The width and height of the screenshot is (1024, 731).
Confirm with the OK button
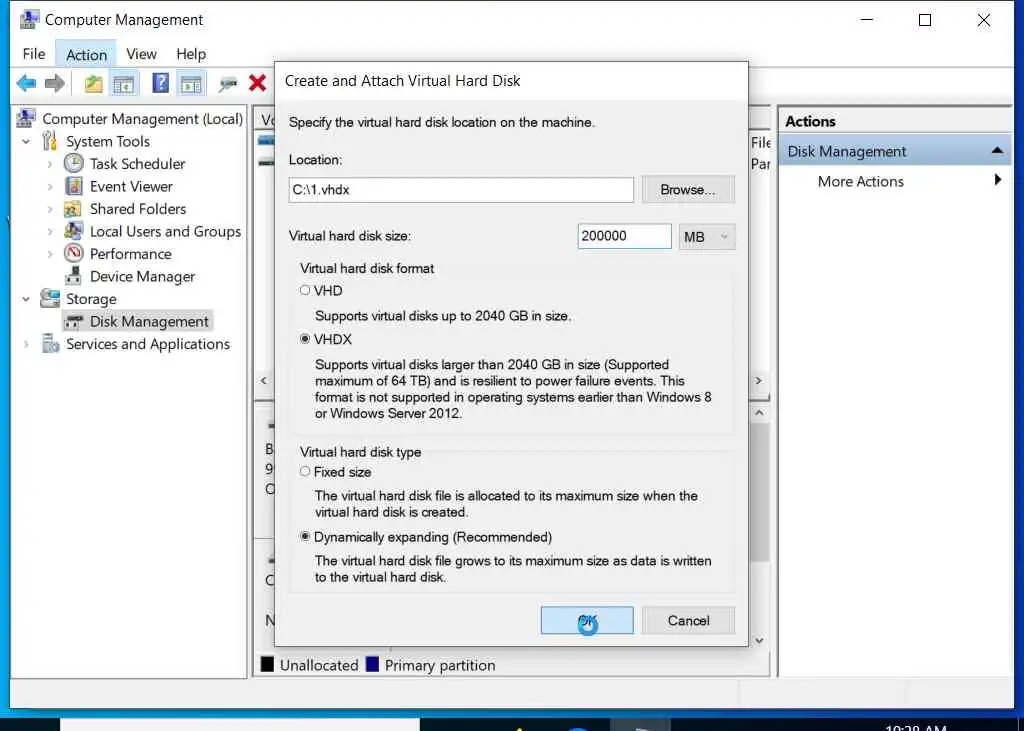[586, 620]
